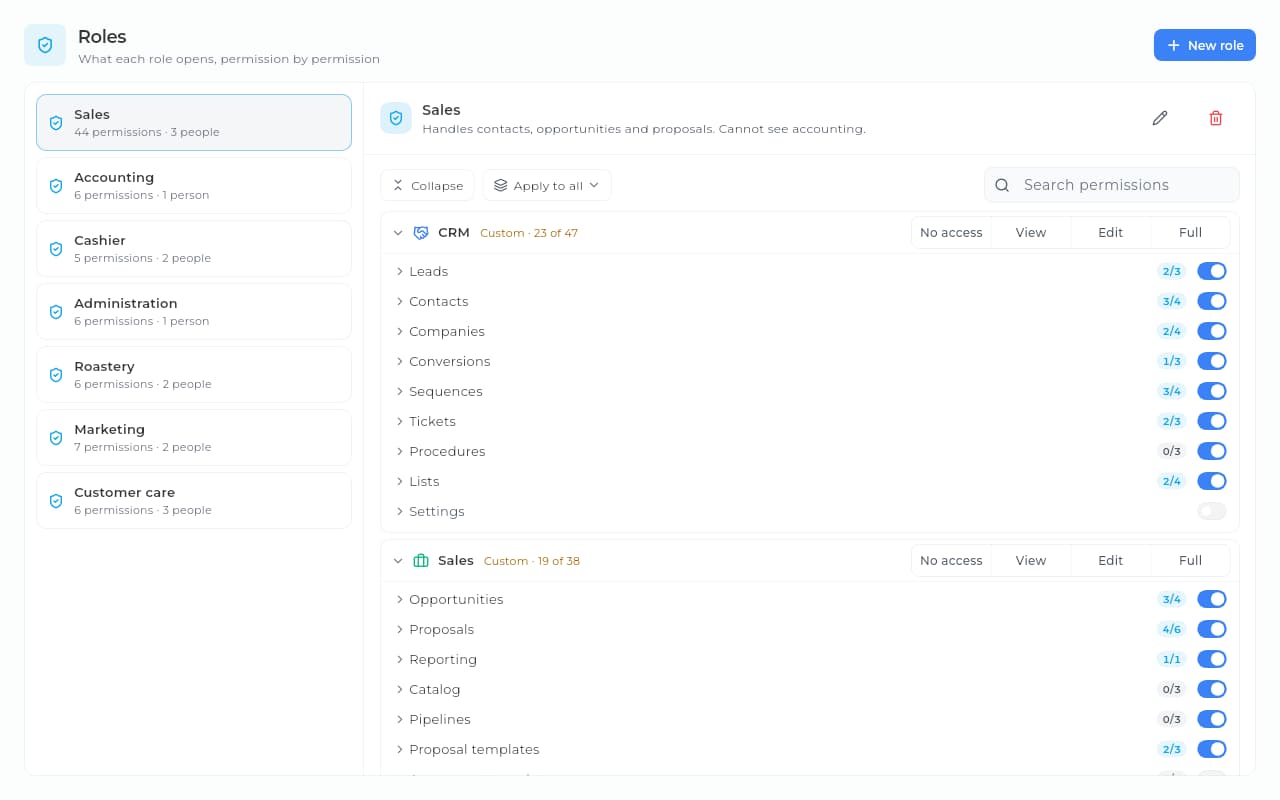
Task: Select the Administration role
Action: click(194, 312)
